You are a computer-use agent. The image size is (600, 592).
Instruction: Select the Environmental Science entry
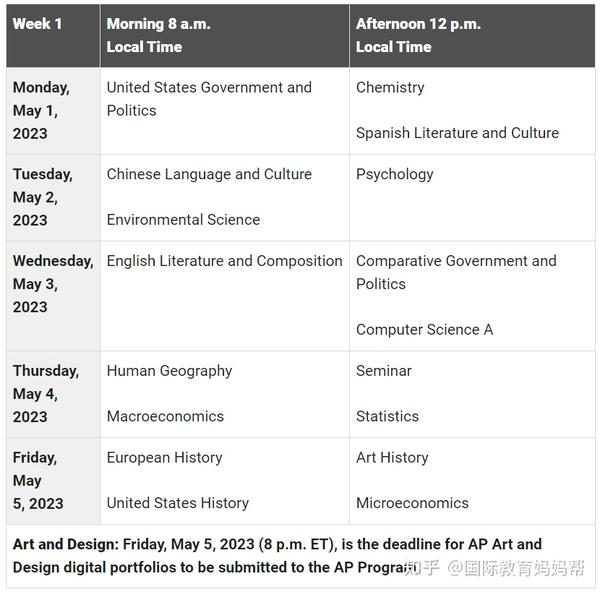pos(183,220)
